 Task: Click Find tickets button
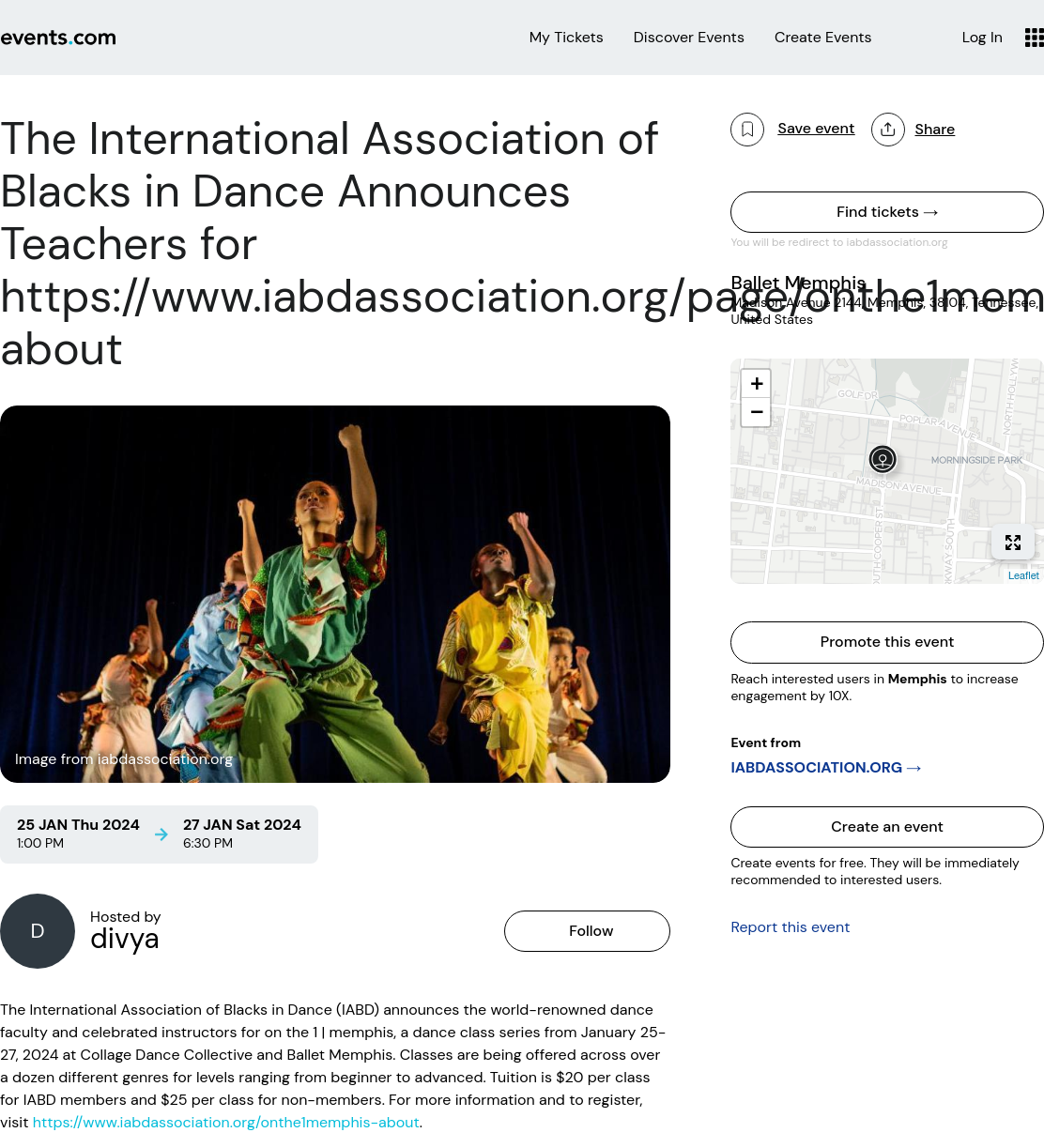tap(887, 212)
